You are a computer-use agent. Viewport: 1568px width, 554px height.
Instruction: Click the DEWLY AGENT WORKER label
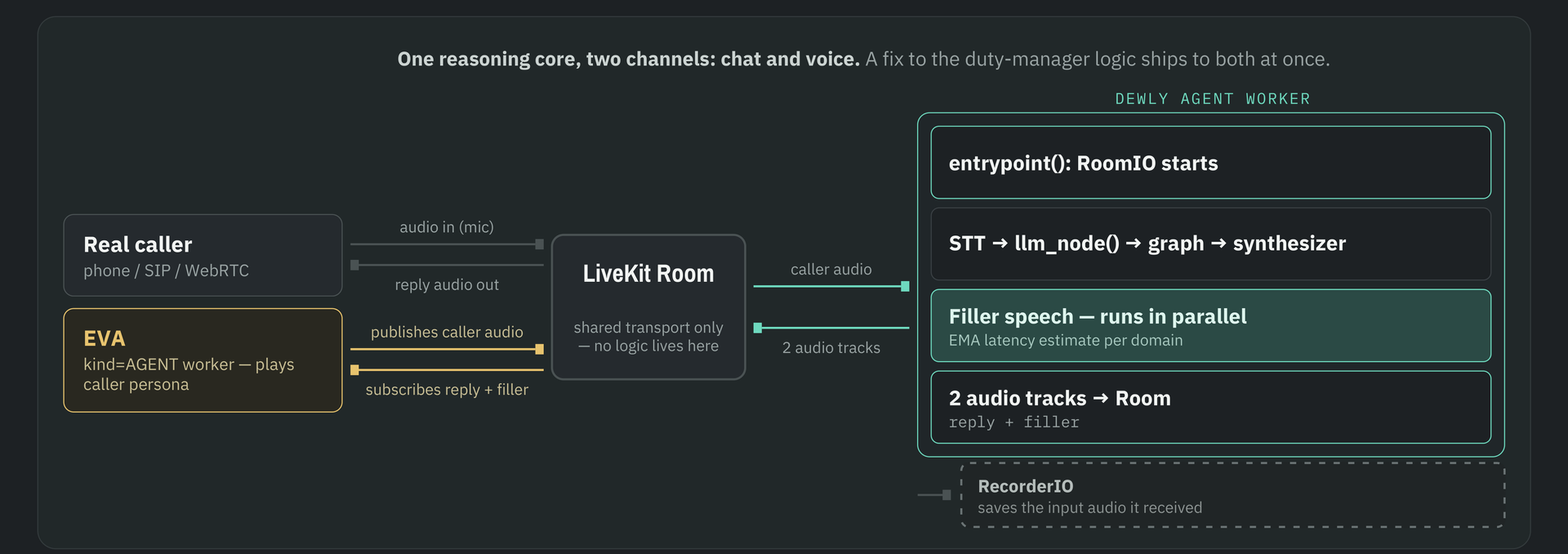tap(1212, 99)
